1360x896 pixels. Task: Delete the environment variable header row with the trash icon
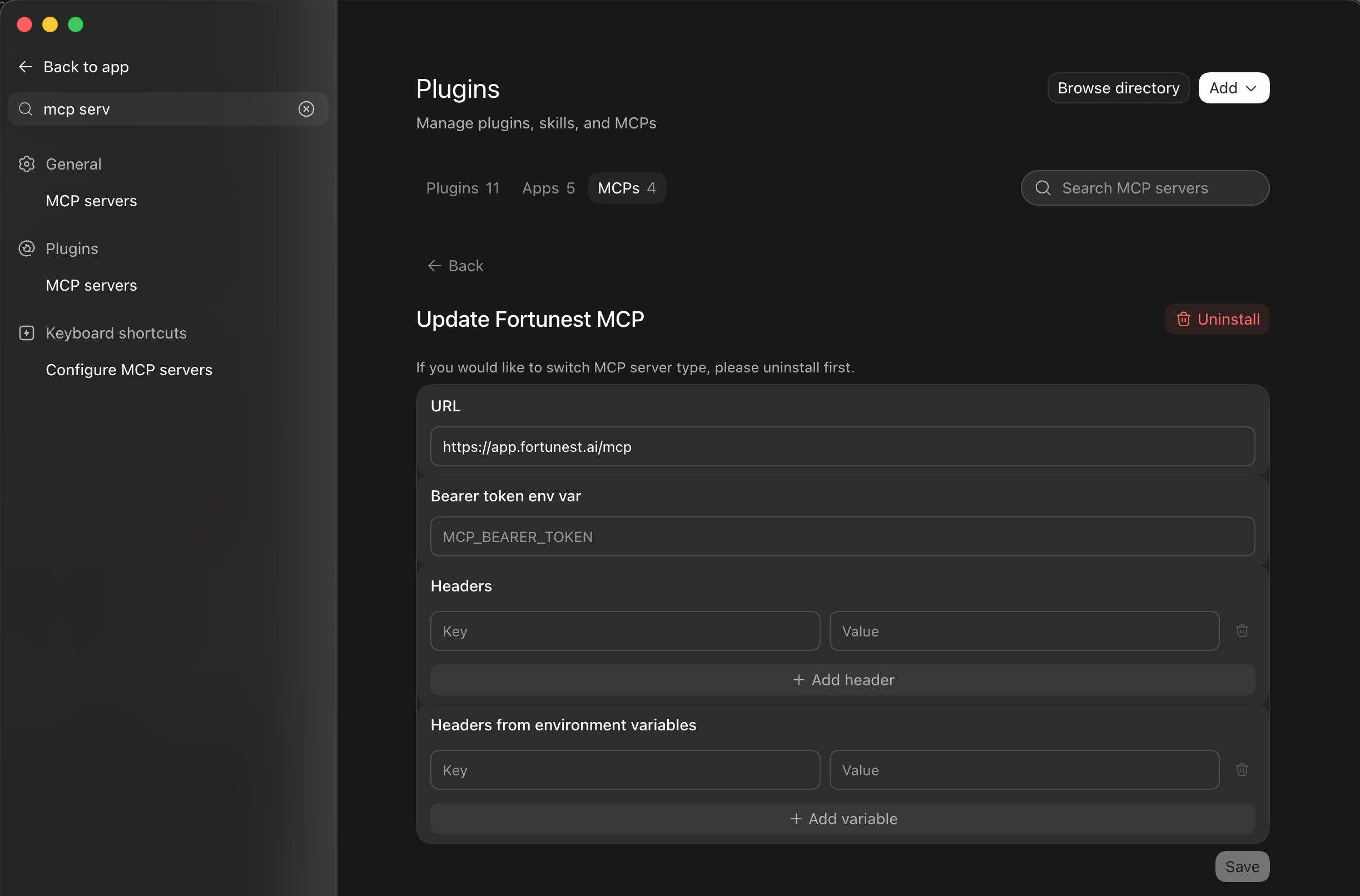click(1242, 770)
